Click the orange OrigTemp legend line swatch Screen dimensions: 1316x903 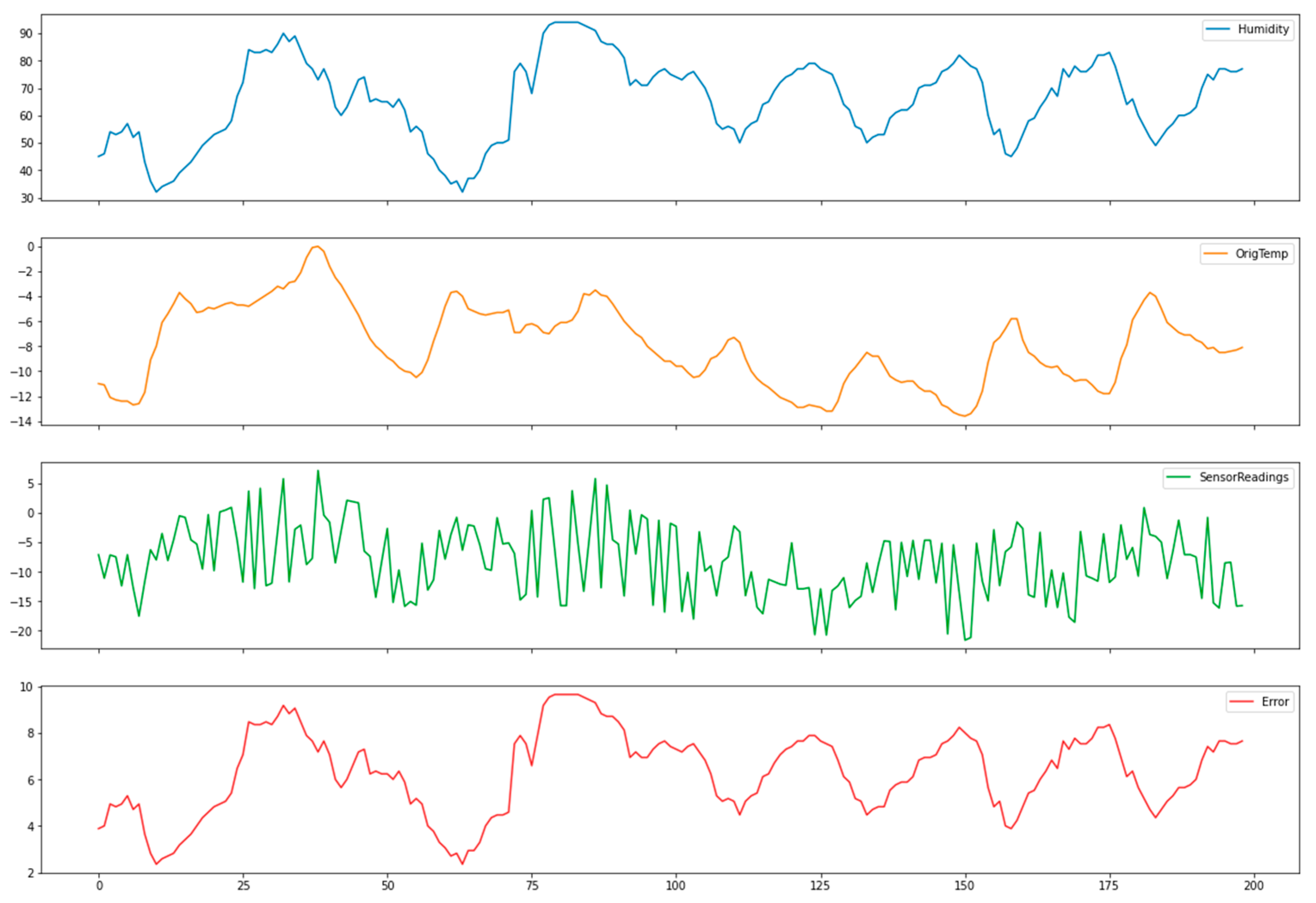(1215, 254)
